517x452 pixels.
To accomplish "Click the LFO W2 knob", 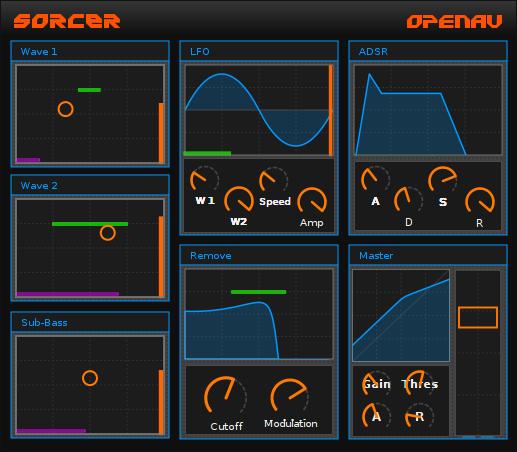I will 239,201.
